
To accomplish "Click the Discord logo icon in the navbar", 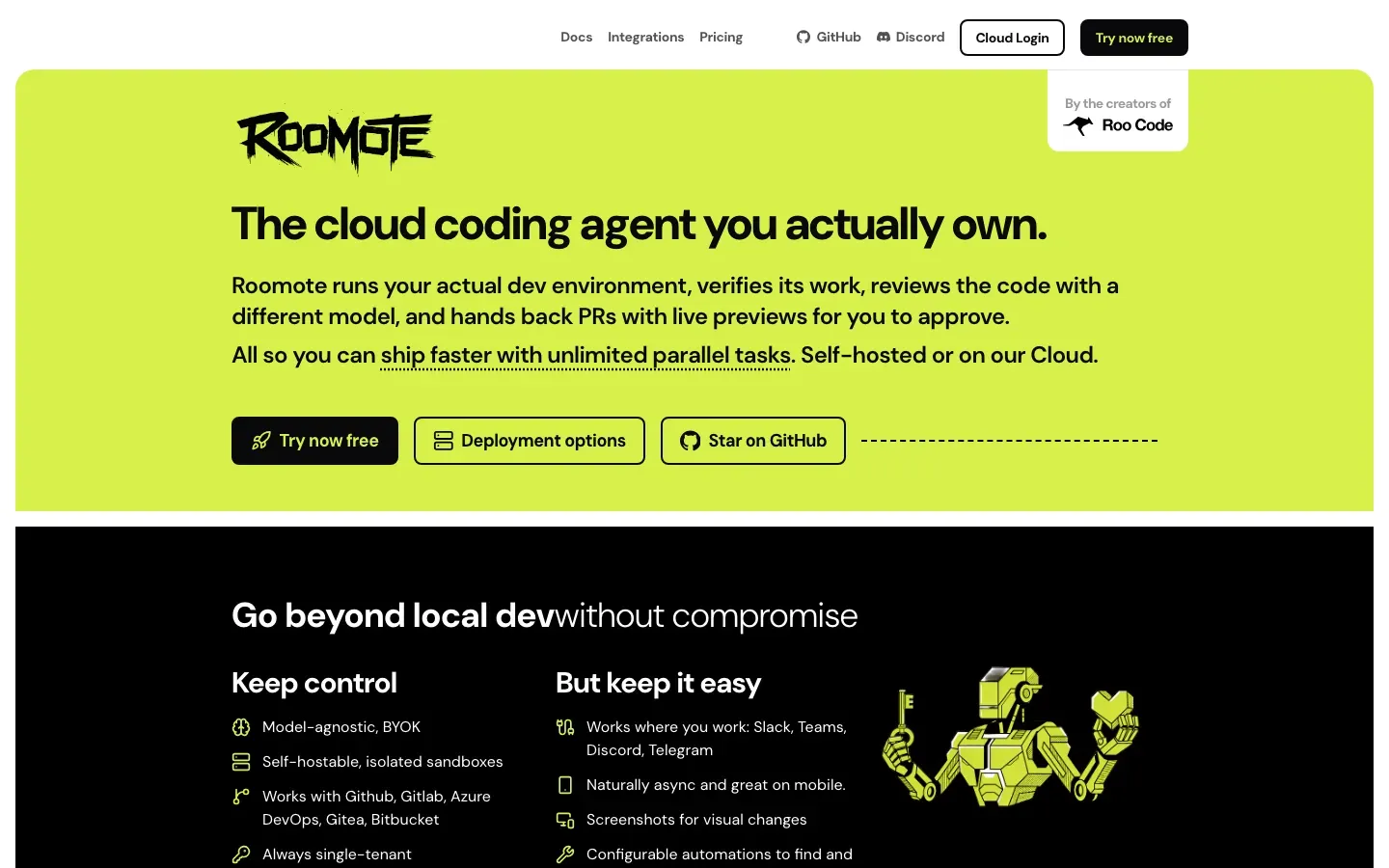I will [884, 38].
